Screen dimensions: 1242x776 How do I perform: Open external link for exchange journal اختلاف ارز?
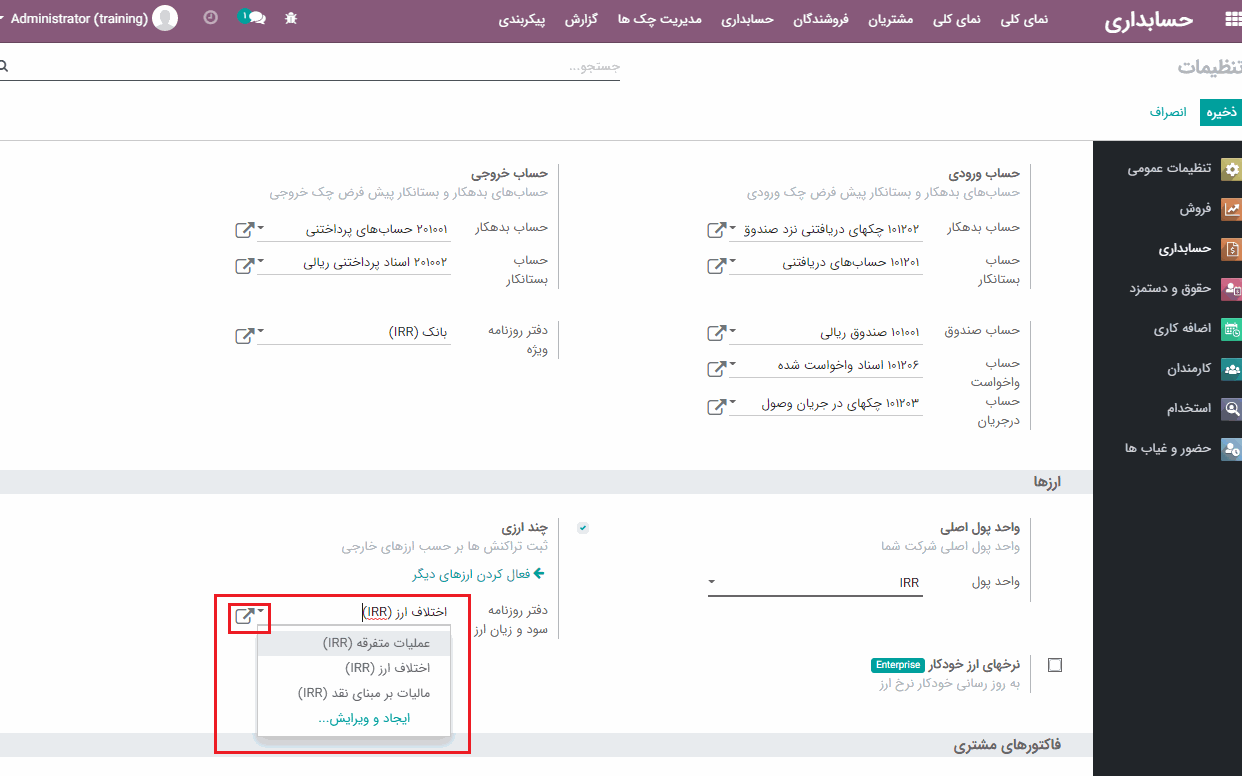click(244, 615)
